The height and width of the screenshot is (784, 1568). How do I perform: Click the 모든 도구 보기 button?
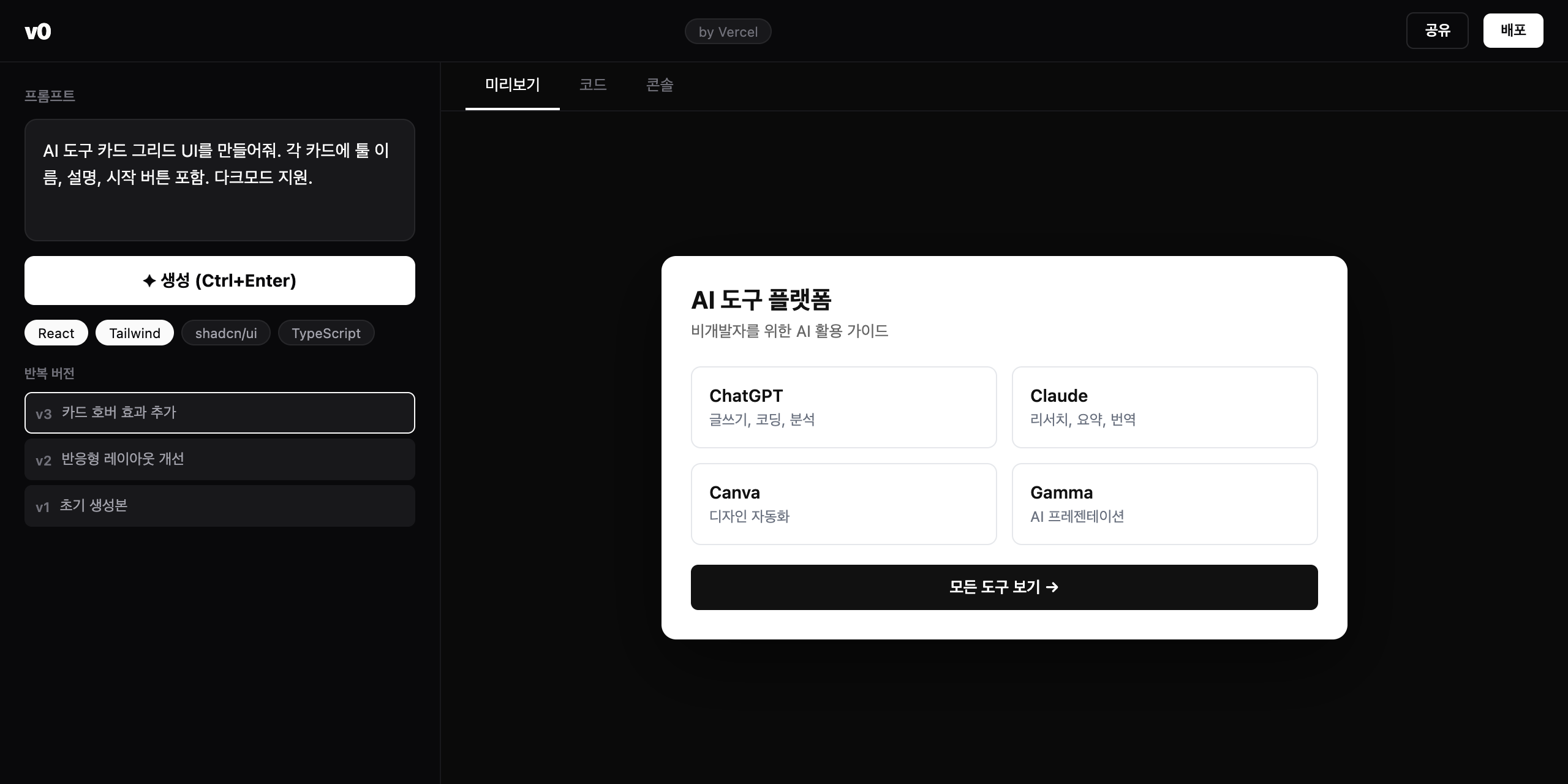click(x=1005, y=587)
